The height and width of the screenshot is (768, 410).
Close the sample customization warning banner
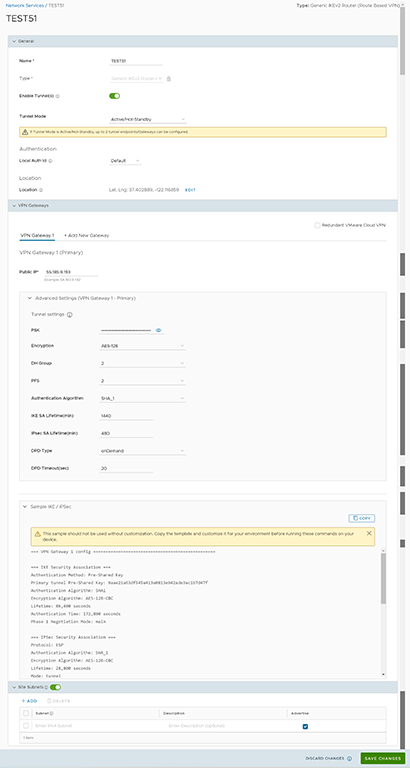pos(369,533)
